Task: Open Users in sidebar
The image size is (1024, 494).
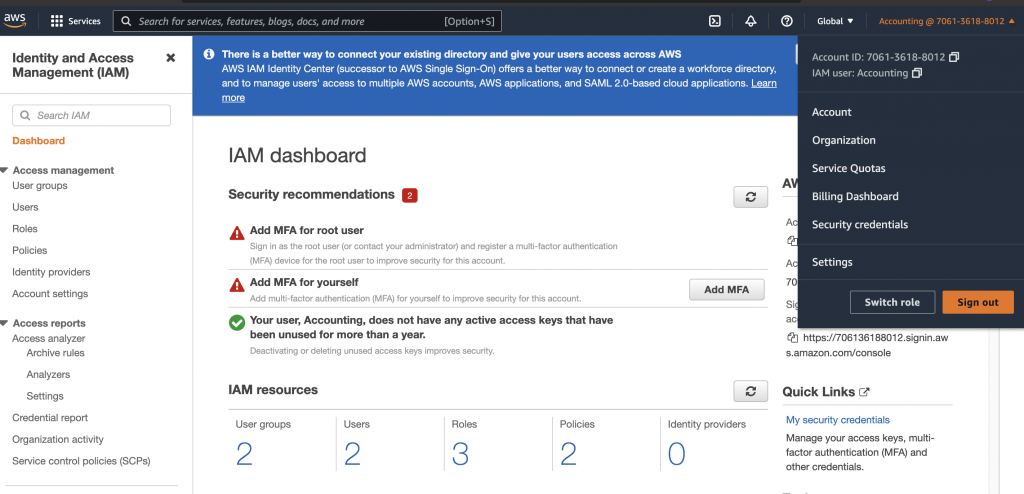Action: pos(25,207)
